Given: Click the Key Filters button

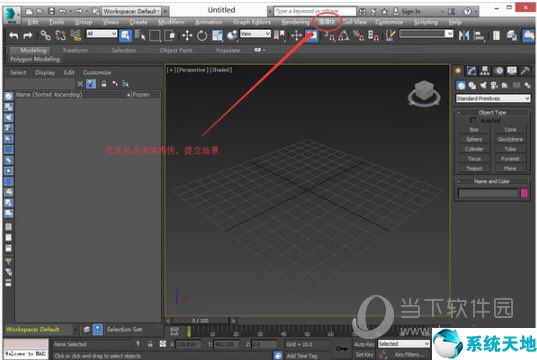Looking at the screenshot, I should pos(409,355).
